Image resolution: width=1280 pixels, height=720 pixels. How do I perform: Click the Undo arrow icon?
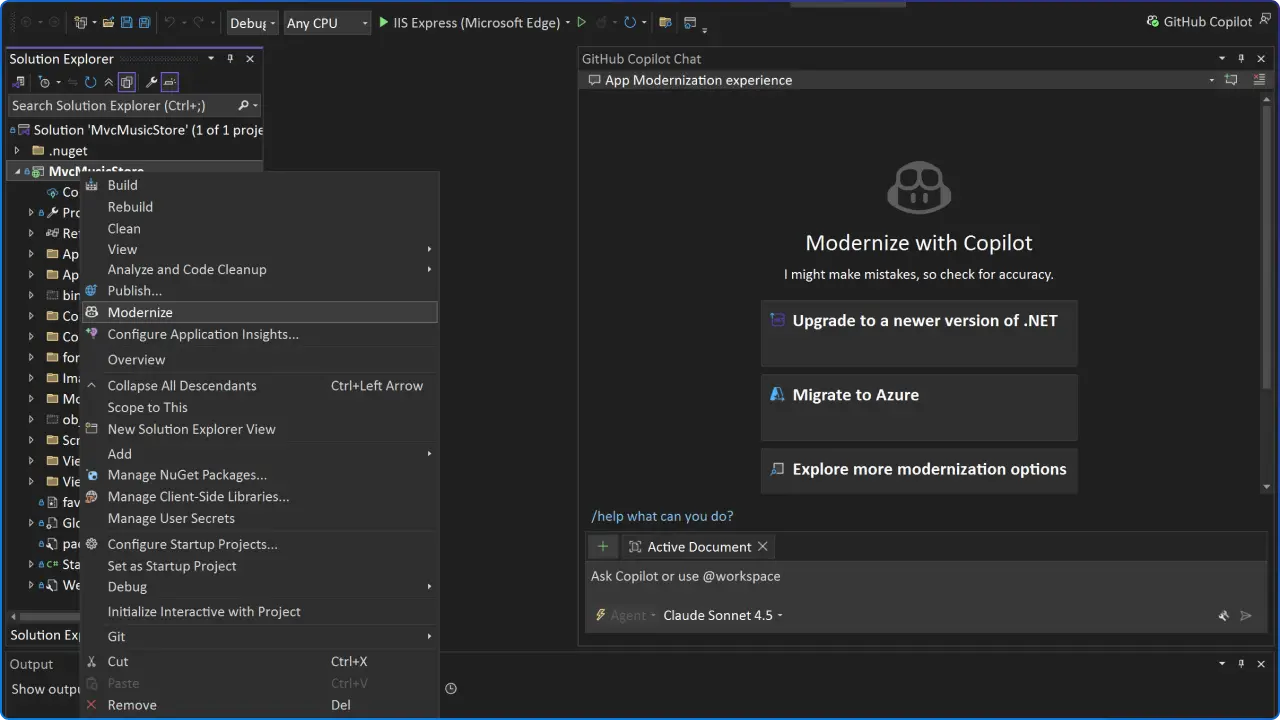point(170,23)
